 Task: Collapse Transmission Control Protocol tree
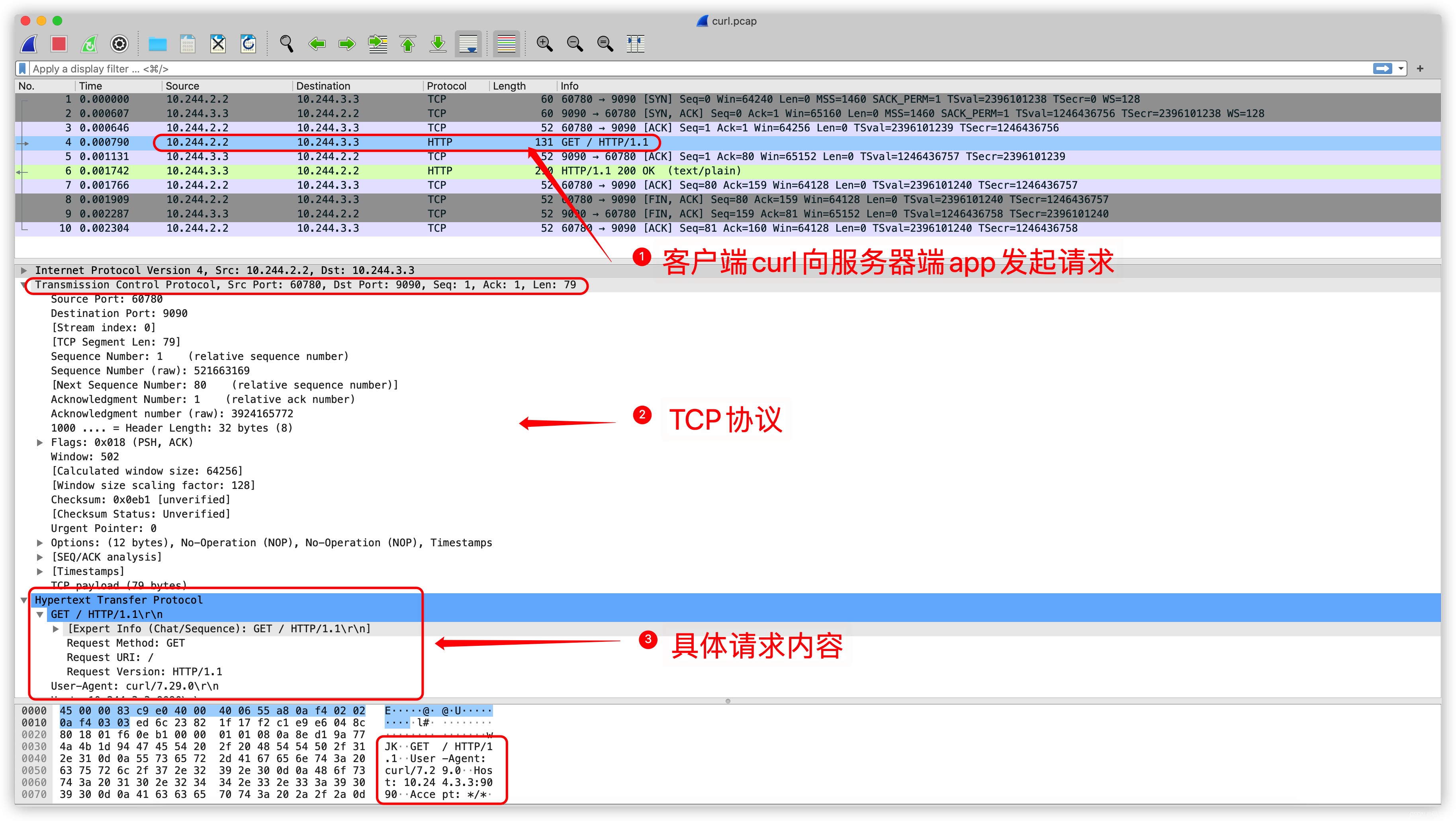point(24,285)
